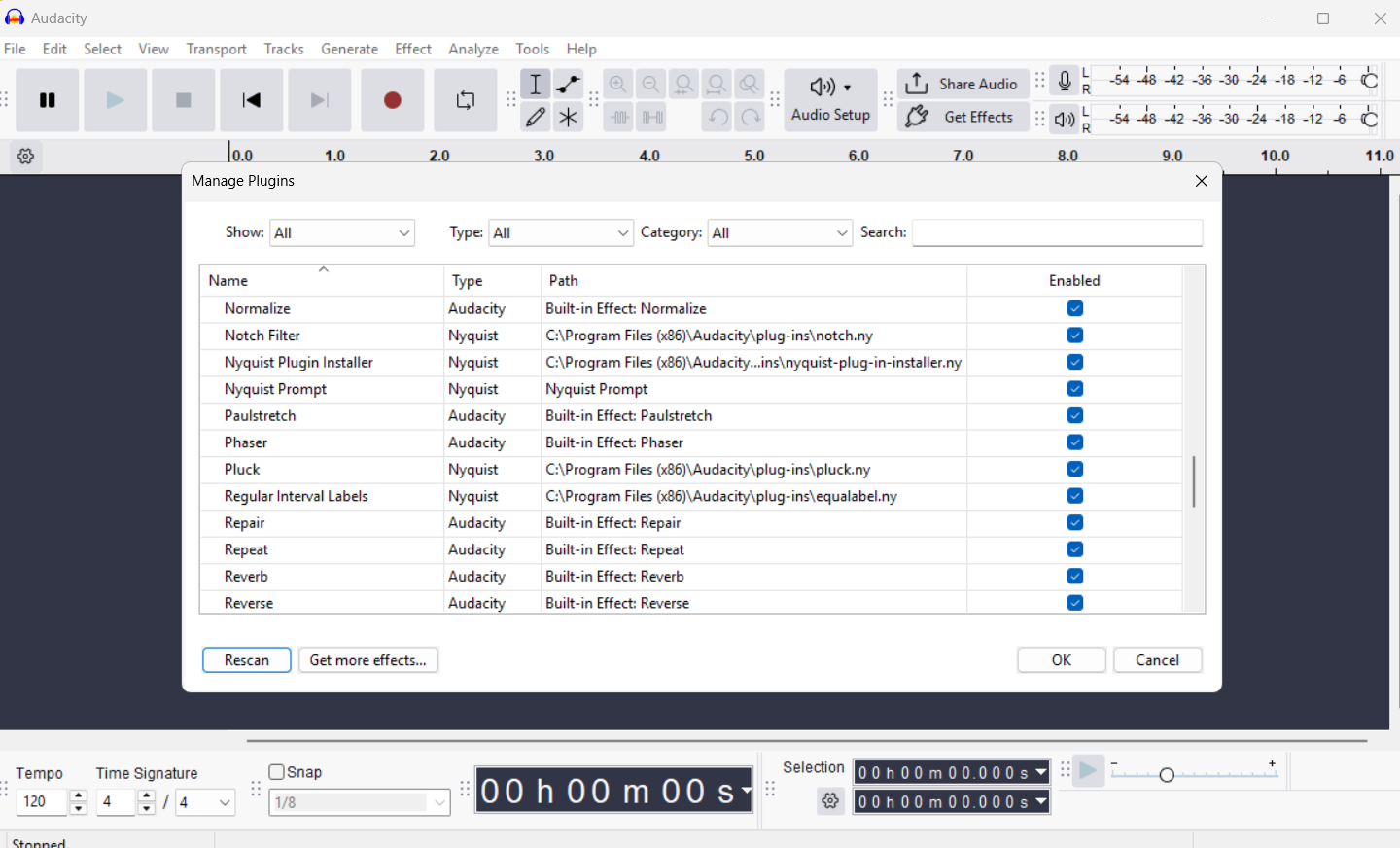Click the Zoom Out magnifier

(651, 85)
